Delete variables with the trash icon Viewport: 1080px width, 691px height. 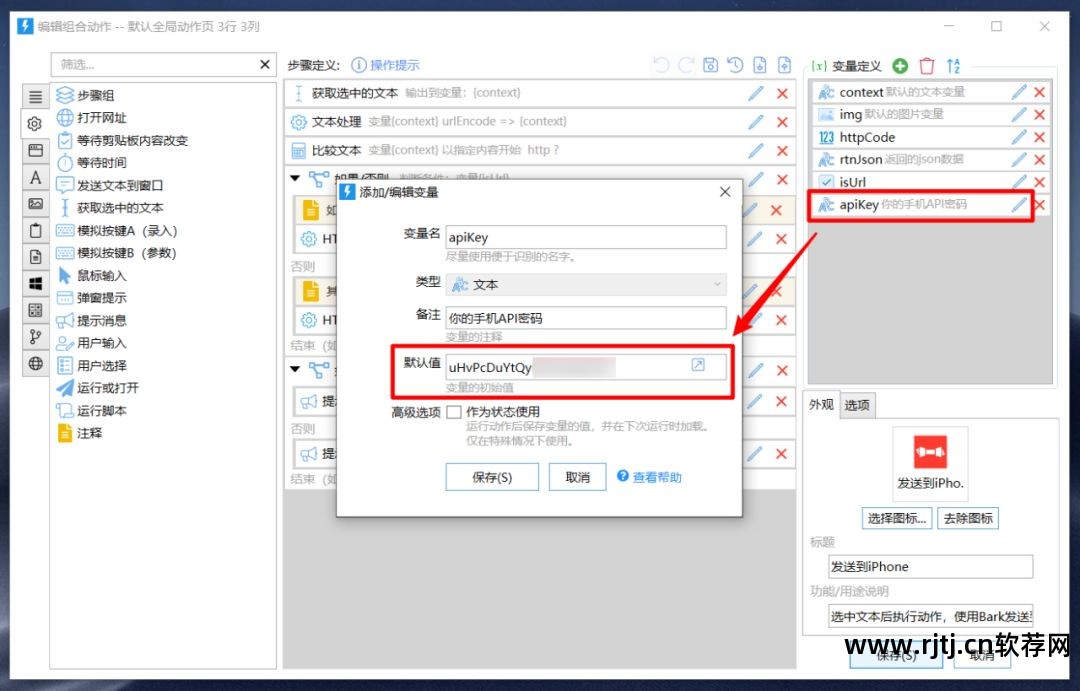[x=927, y=65]
